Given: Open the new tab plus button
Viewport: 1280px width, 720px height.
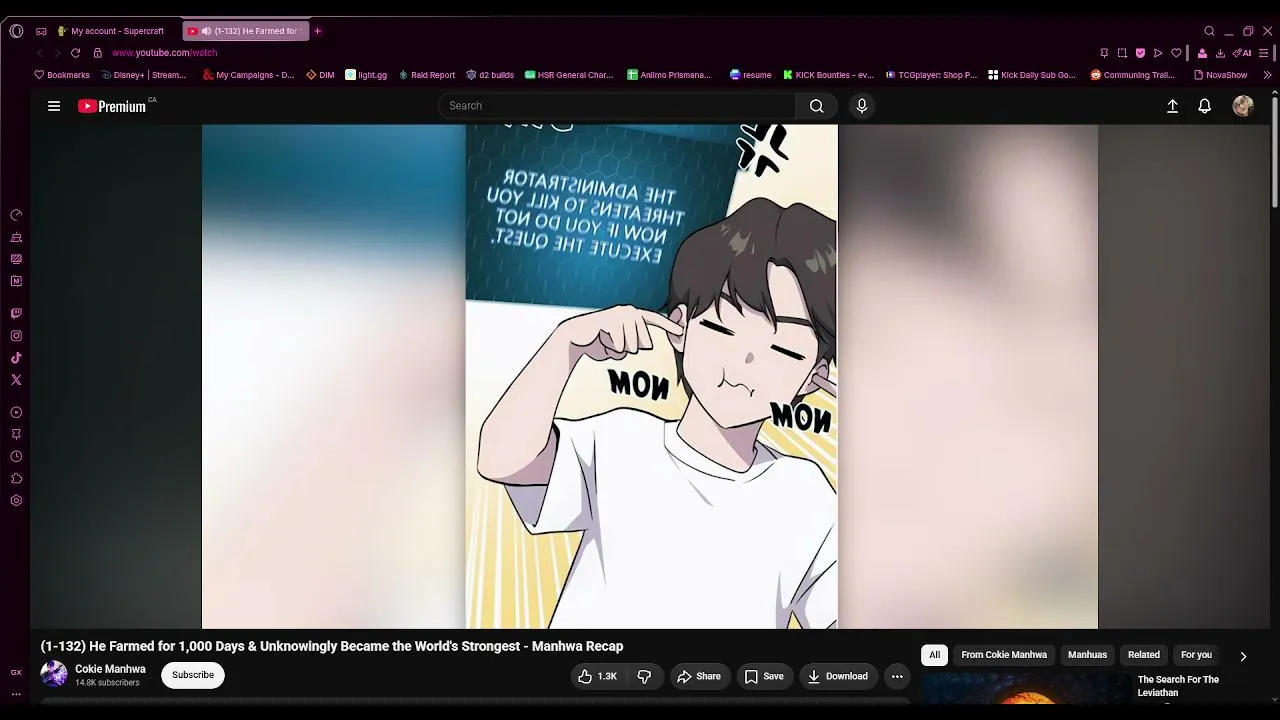Looking at the screenshot, I should pyautogui.click(x=318, y=31).
